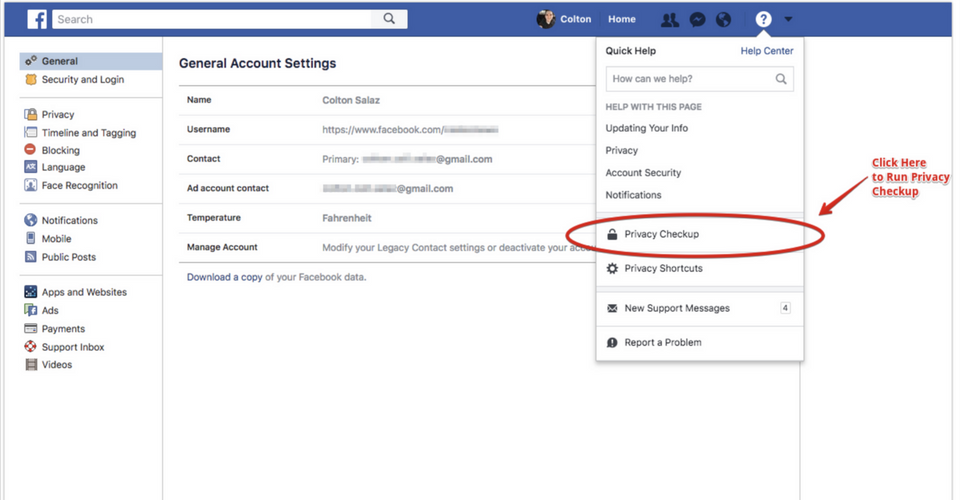Screen dimensions: 960x500
Task: Open Colton's profile name link
Action: coord(576,19)
